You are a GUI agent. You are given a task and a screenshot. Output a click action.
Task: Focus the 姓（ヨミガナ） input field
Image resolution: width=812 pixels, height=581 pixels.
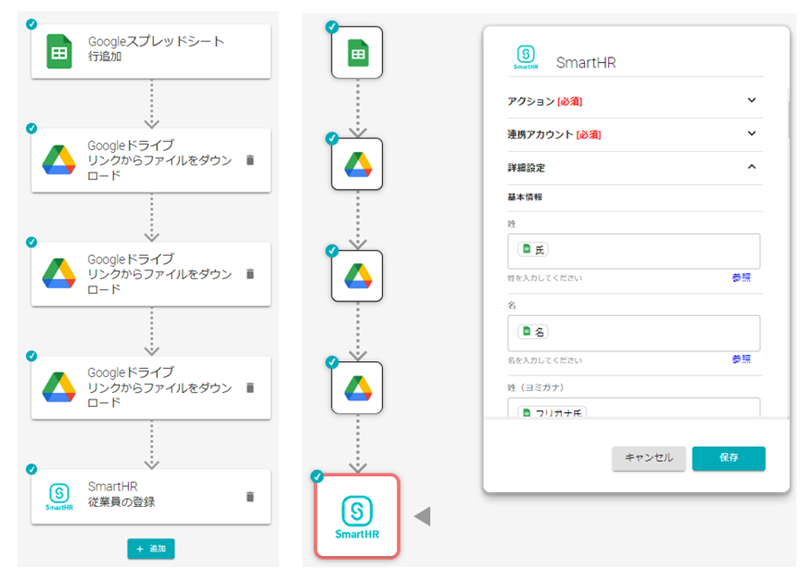click(x=634, y=408)
